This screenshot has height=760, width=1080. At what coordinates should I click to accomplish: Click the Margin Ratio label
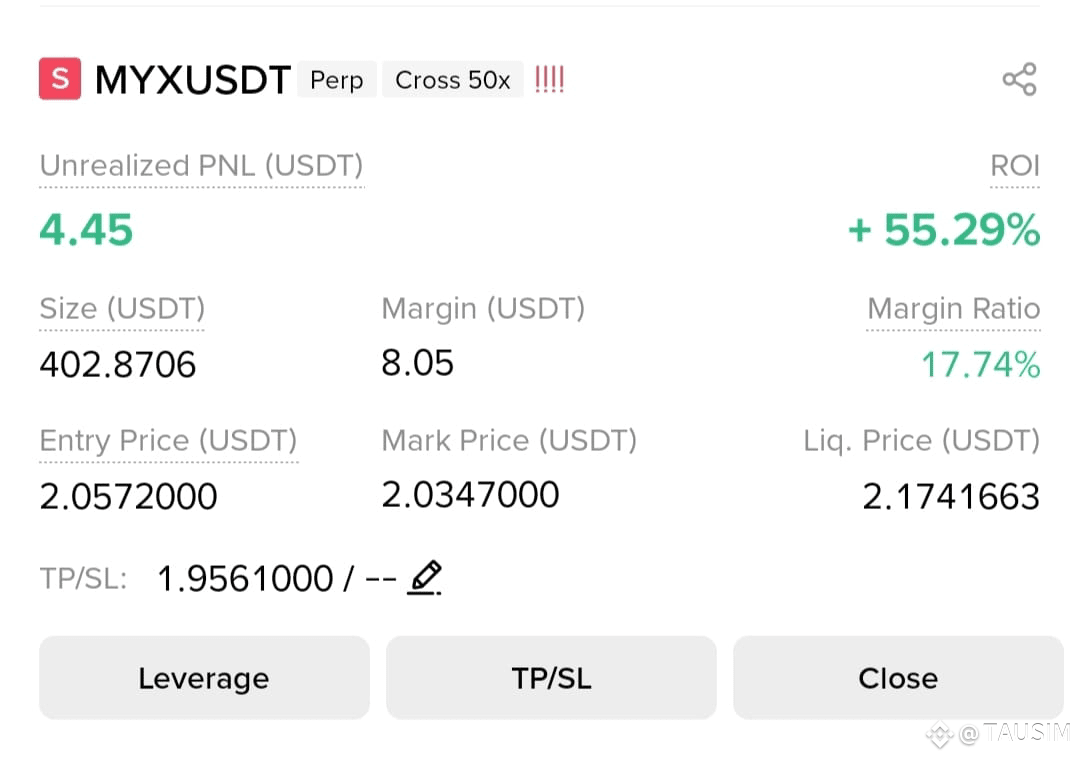pyautogui.click(x=953, y=309)
